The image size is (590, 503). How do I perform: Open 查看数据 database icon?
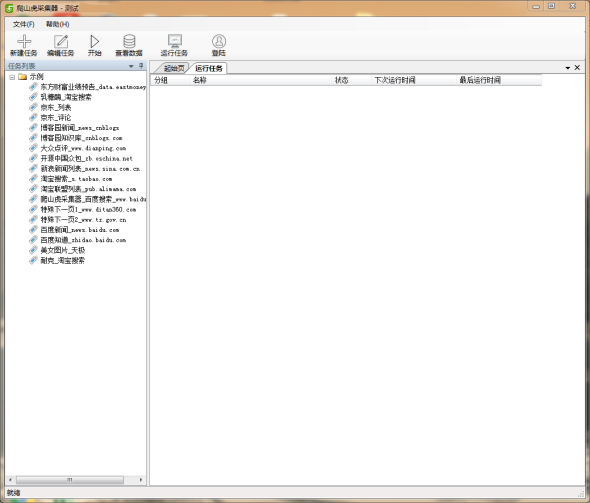coord(129,41)
